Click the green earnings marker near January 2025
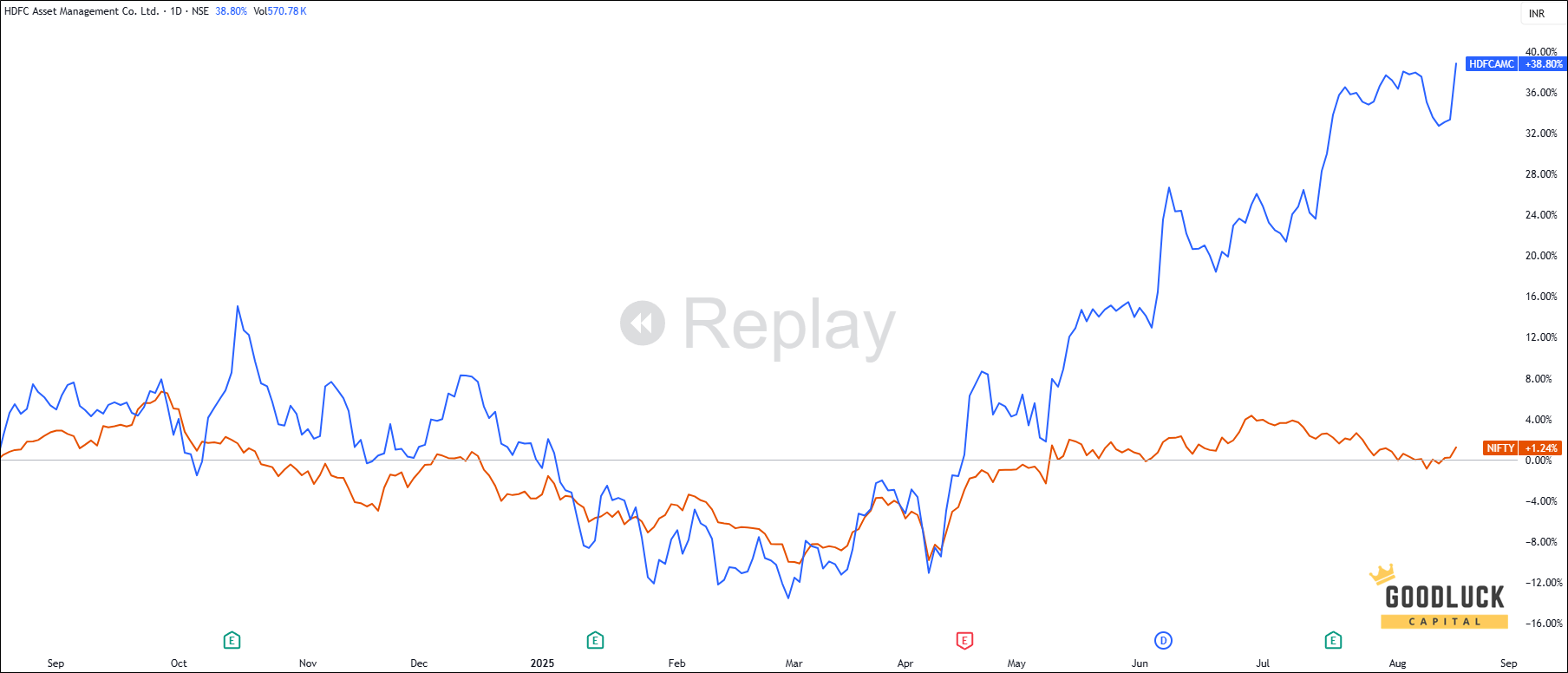 (595, 640)
